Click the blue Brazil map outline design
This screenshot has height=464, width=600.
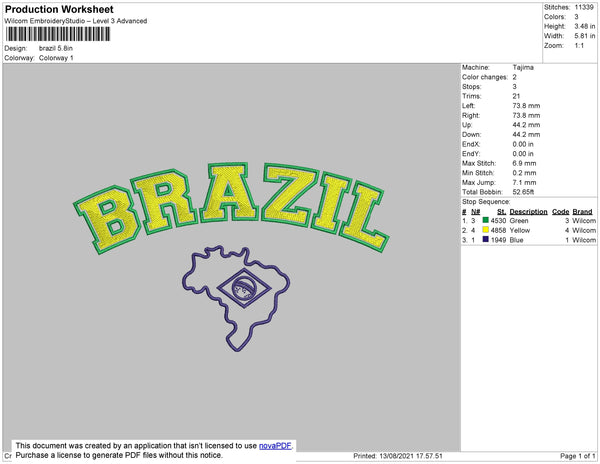pos(236,298)
